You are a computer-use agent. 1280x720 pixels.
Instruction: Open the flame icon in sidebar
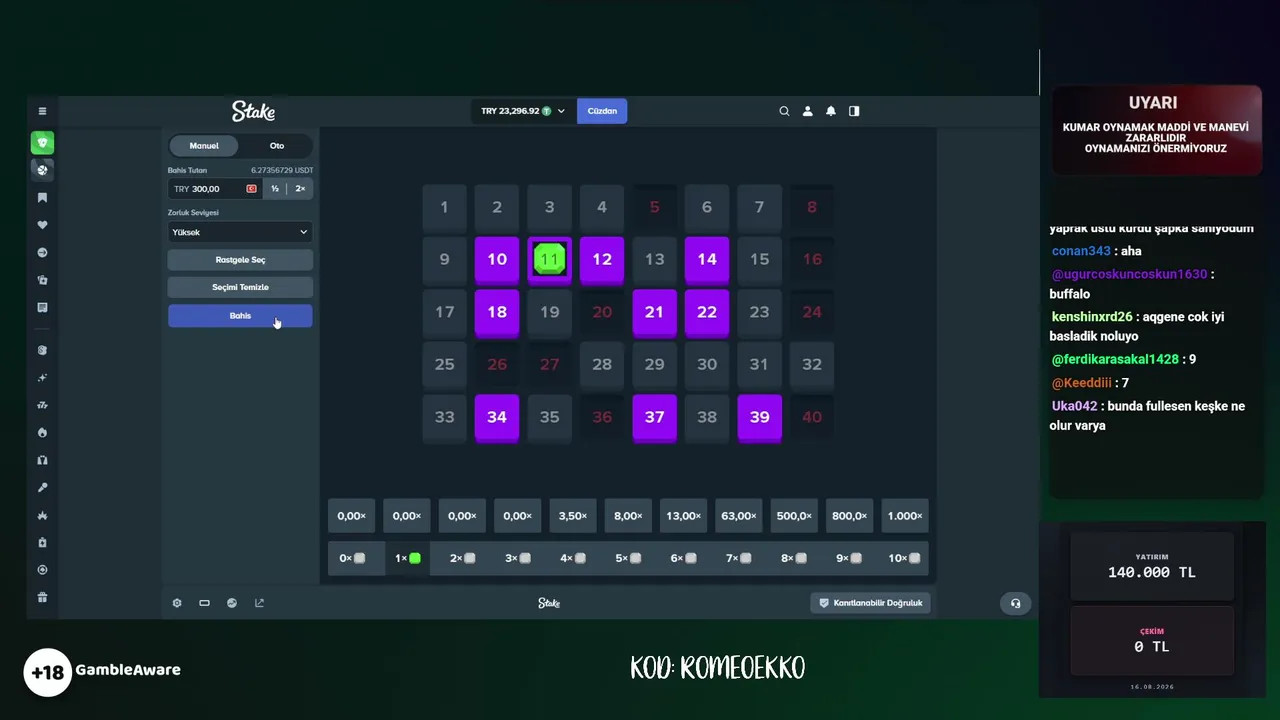42,433
